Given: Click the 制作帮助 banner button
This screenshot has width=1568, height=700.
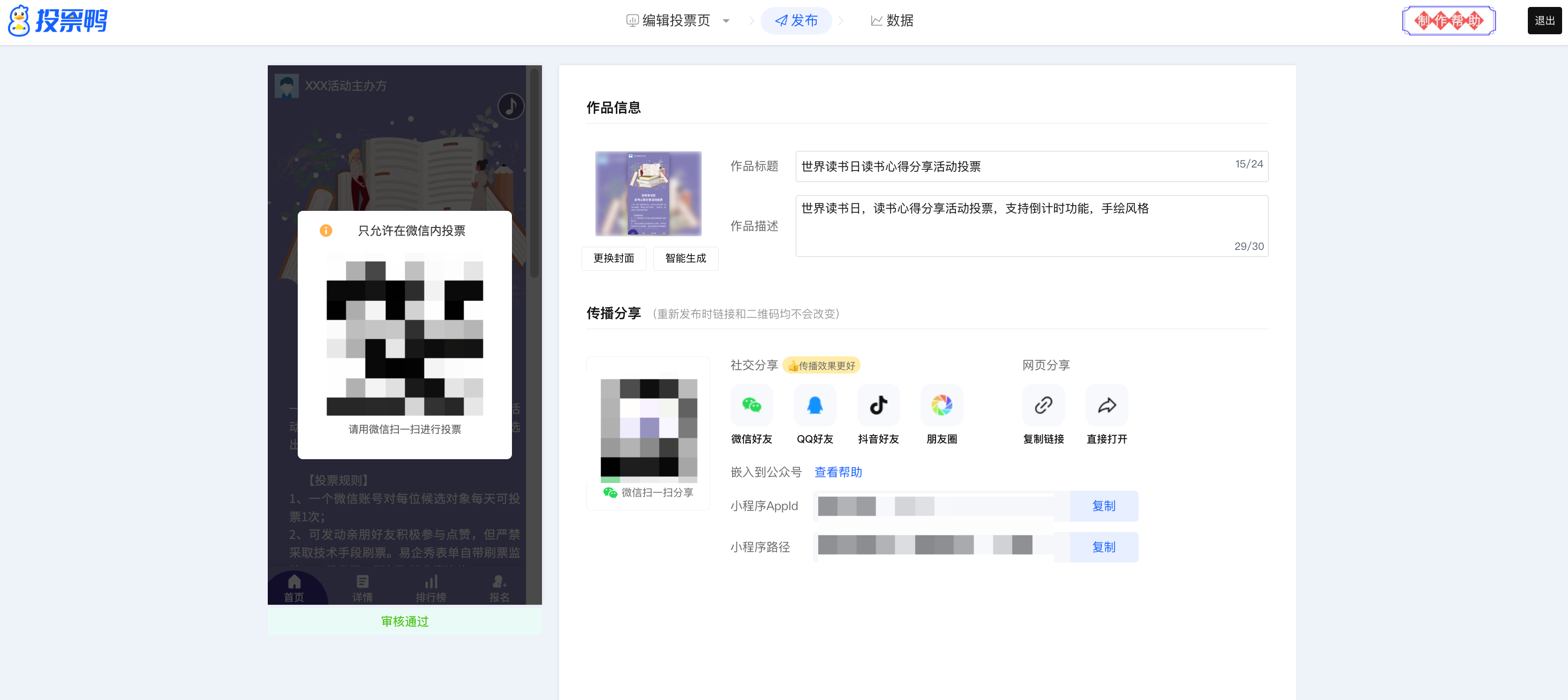Looking at the screenshot, I should 1448,21.
